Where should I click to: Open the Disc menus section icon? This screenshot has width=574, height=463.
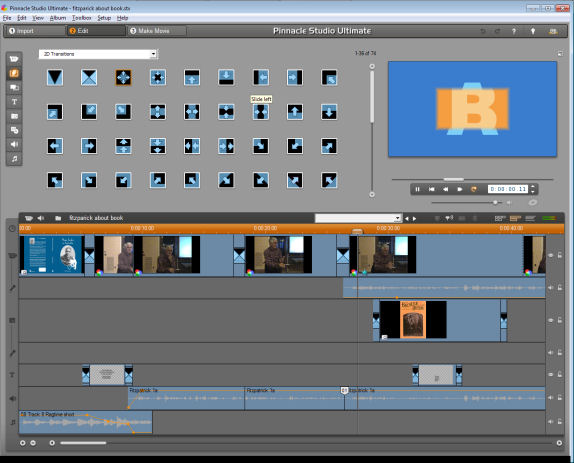[14, 130]
